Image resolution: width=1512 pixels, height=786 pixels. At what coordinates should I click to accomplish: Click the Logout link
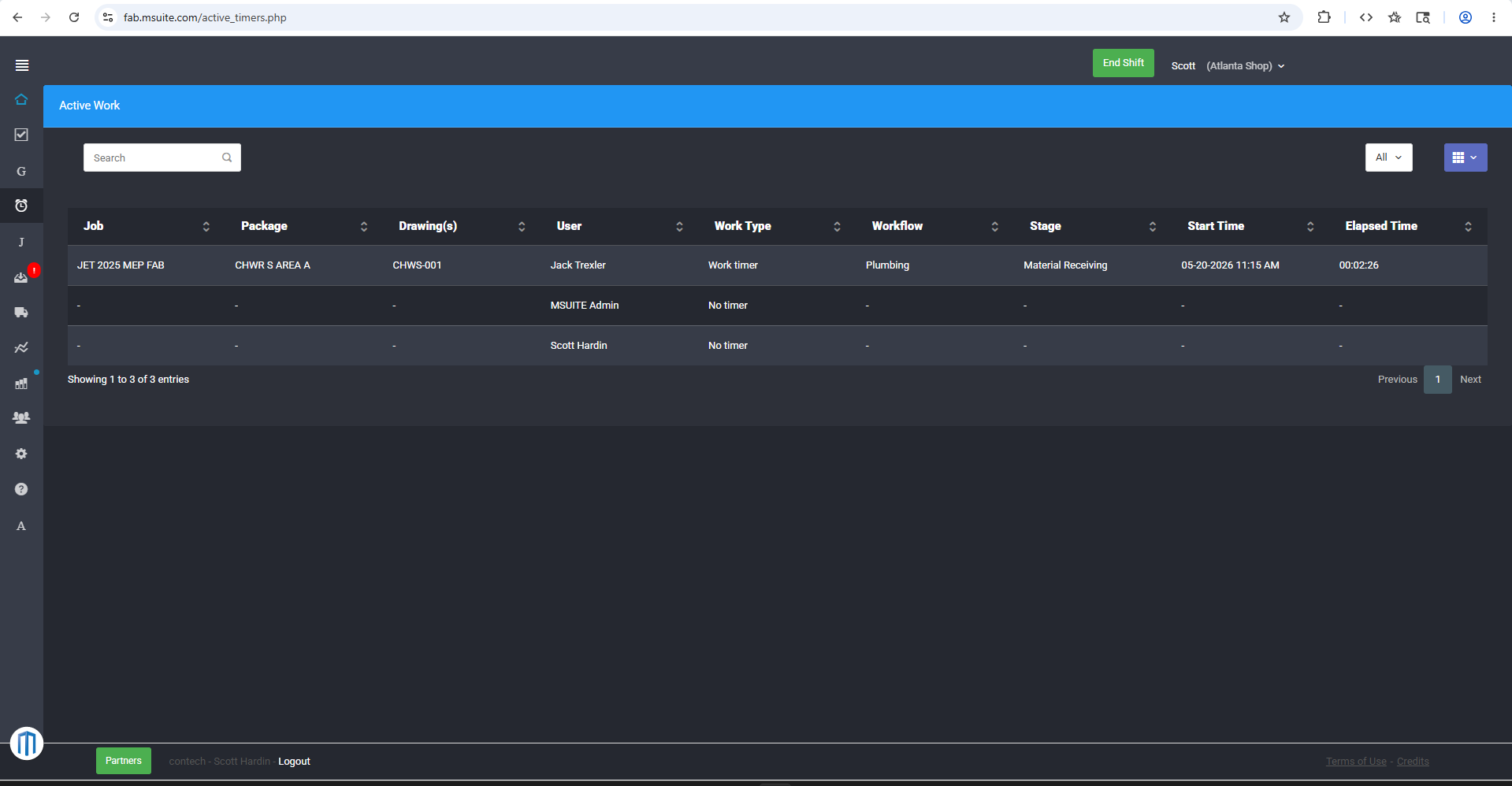click(x=294, y=762)
